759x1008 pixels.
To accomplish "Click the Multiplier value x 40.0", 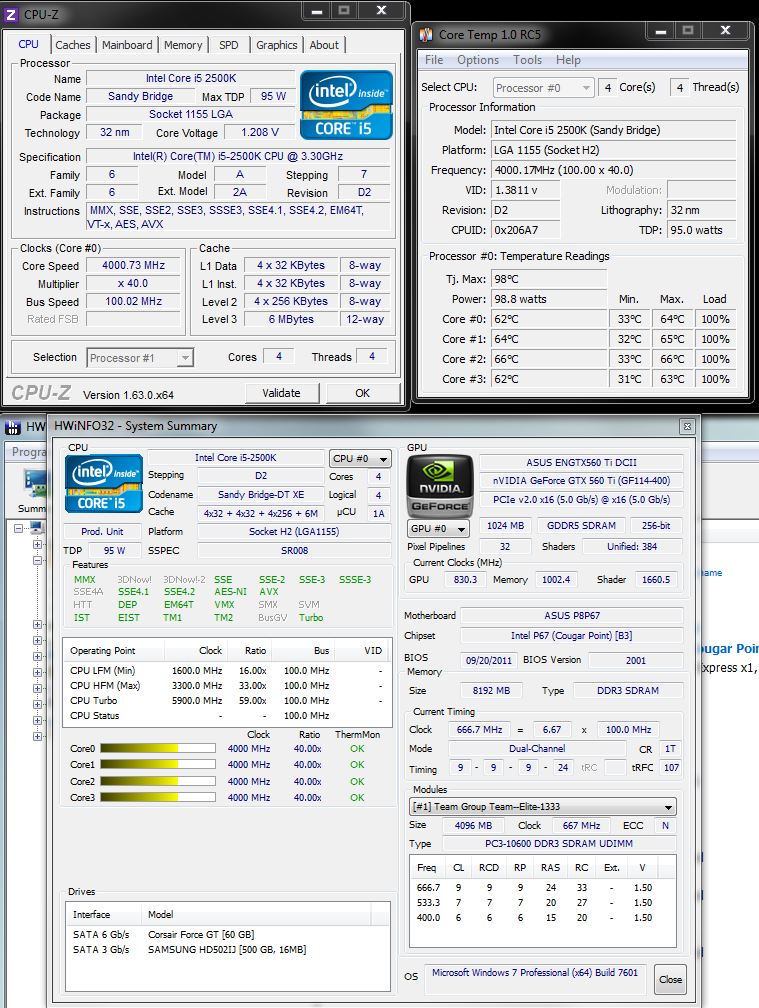I will pos(134,284).
